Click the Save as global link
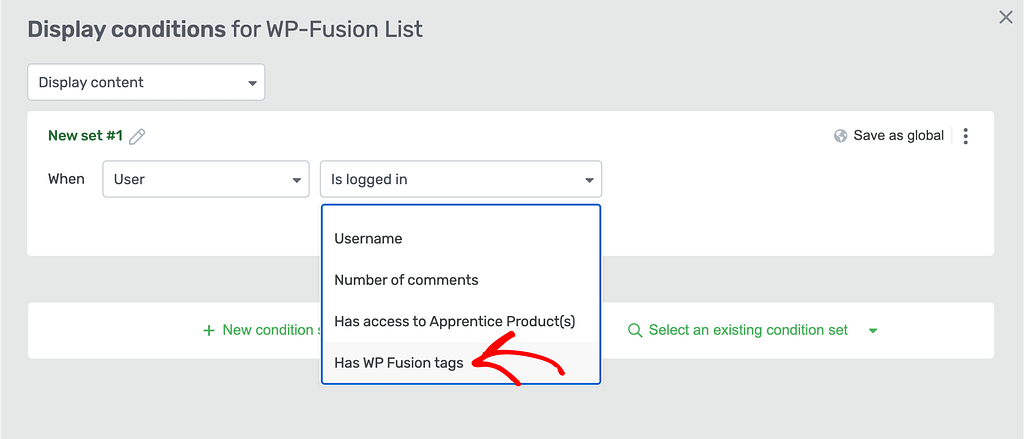Screen dimensions: 1024x439 coord(898,136)
